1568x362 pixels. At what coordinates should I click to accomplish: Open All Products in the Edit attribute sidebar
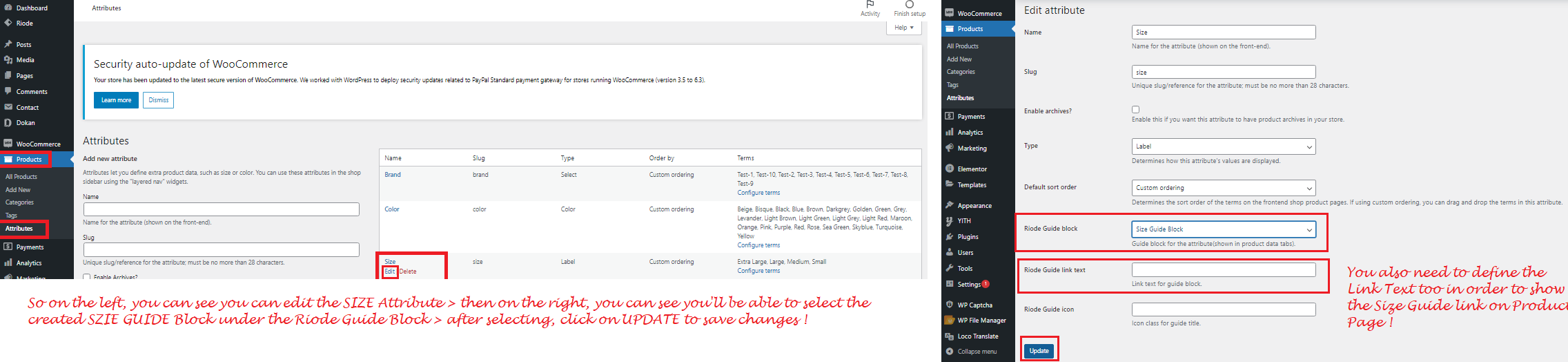[963, 46]
